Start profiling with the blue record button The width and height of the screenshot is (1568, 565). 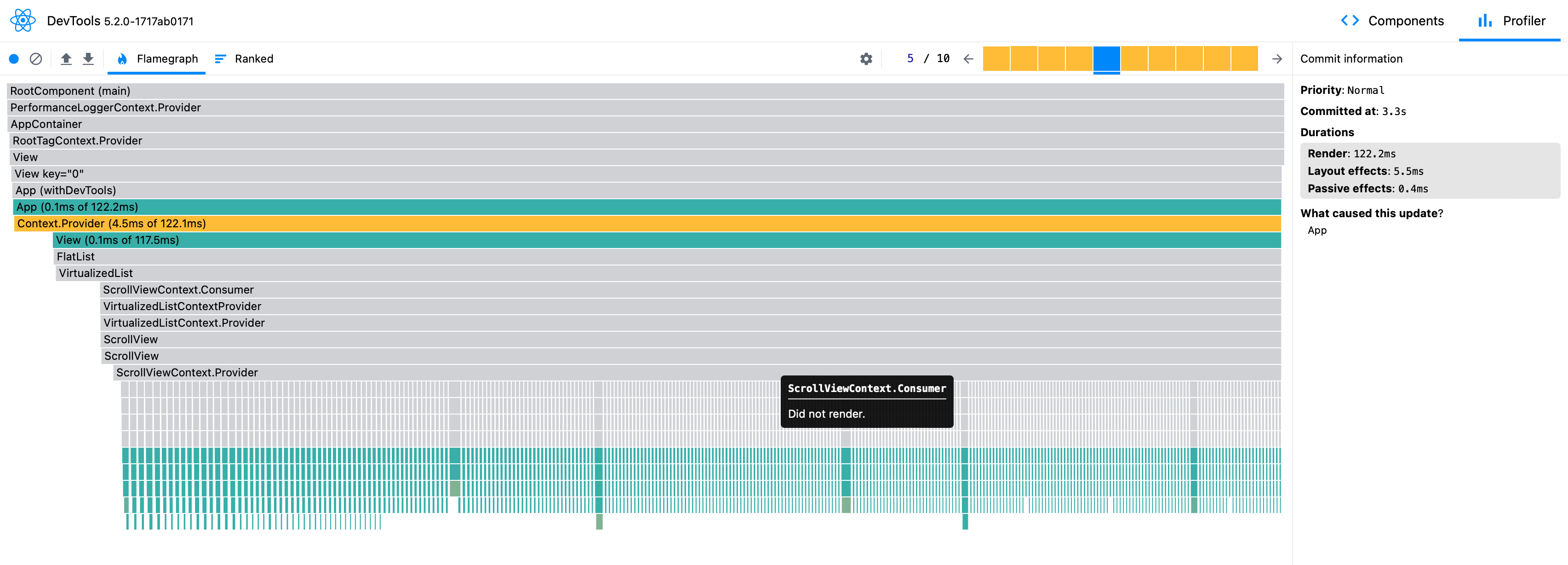coord(14,59)
